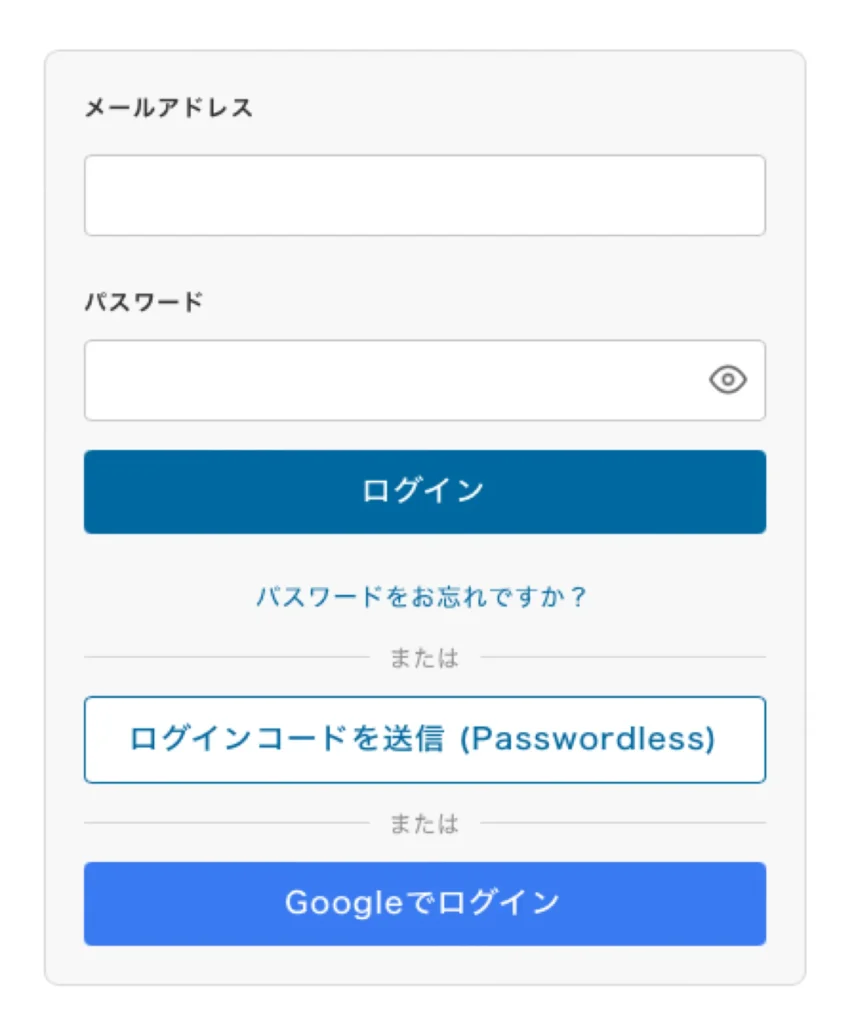This screenshot has height=1024, width=854.
Task: Click the second または divider text
Action: [424, 824]
